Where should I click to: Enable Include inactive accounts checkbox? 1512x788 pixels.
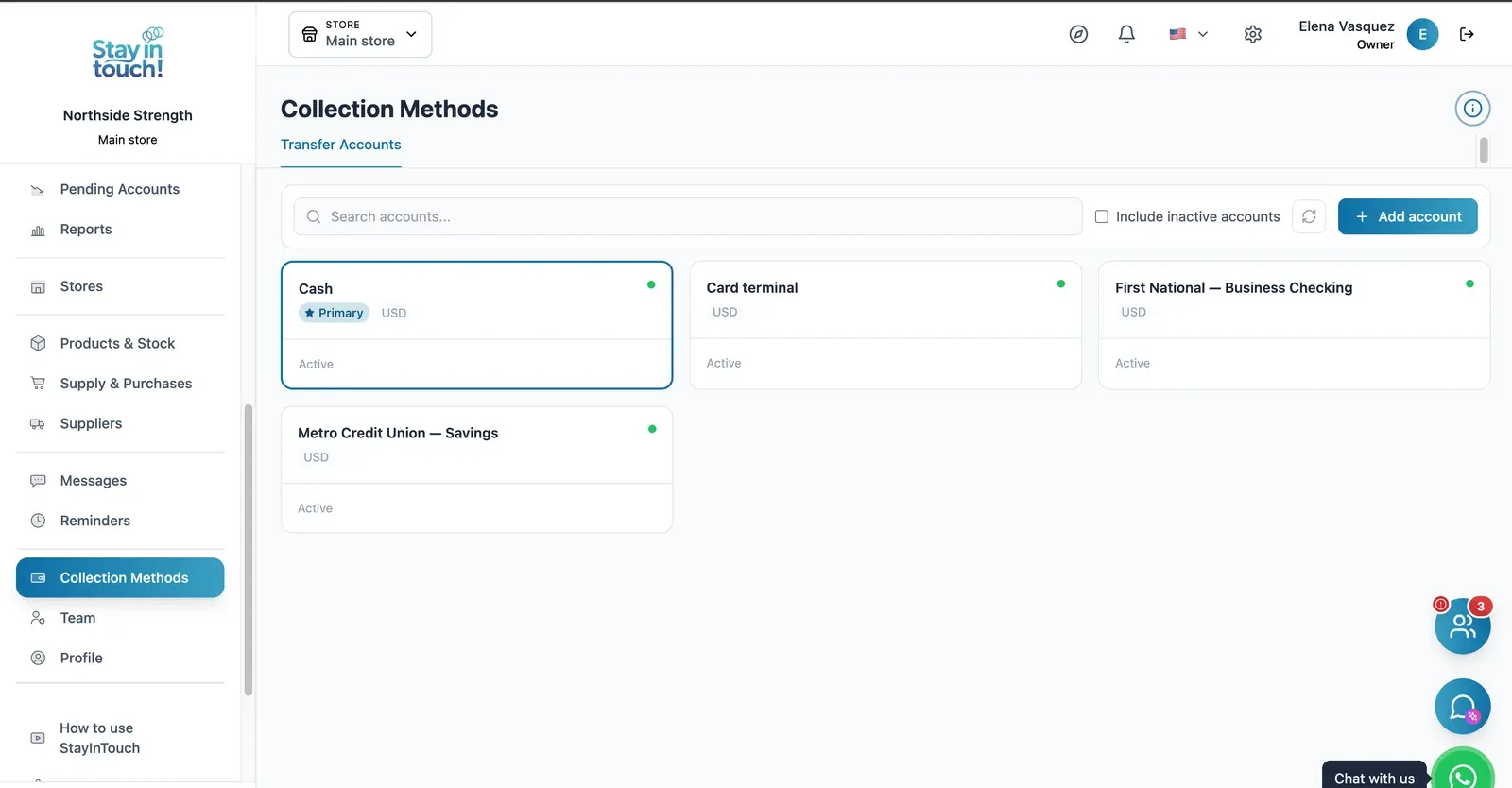(x=1102, y=216)
